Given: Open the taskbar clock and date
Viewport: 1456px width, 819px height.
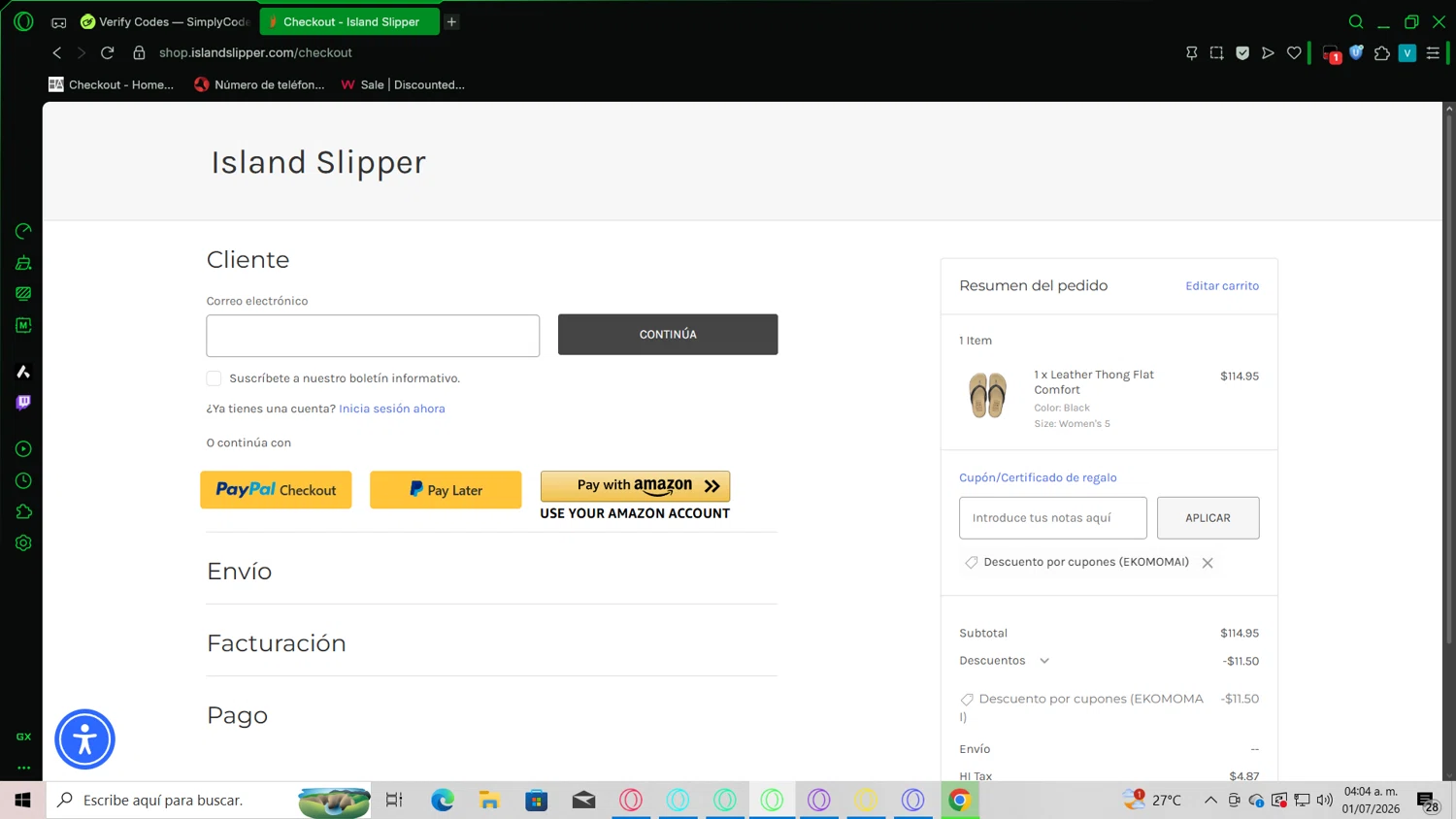Looking at the screenshot, I should pos(1371,800).
